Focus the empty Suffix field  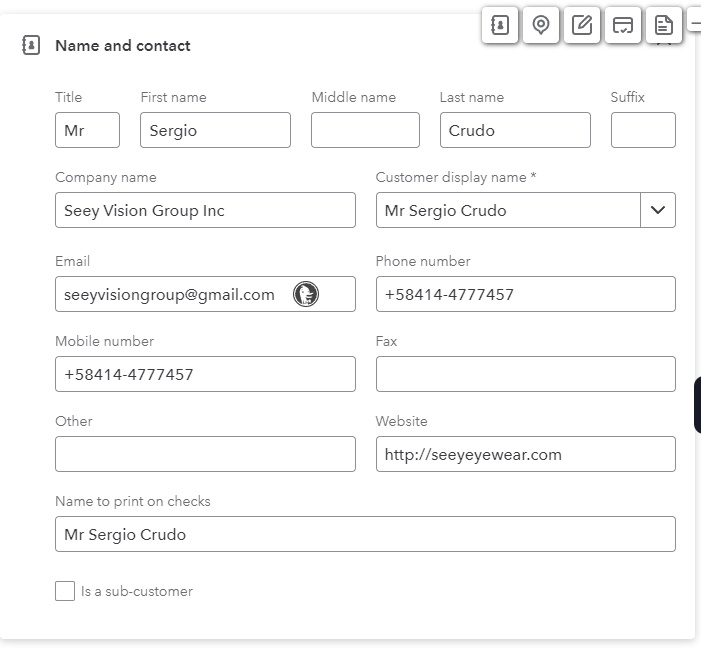(643, 130)
